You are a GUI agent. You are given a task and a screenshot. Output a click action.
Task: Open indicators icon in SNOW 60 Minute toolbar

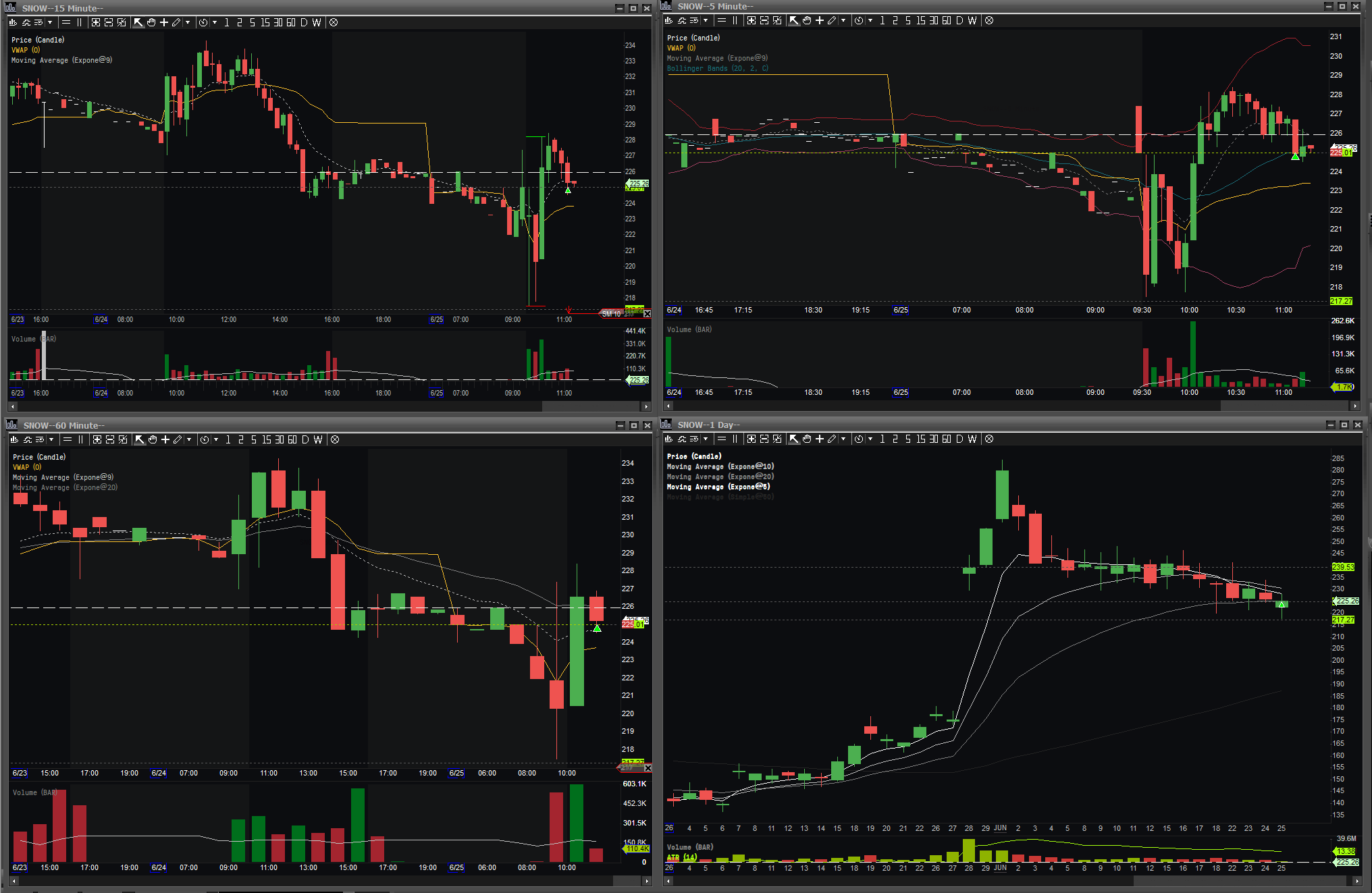tap(28, 439)
